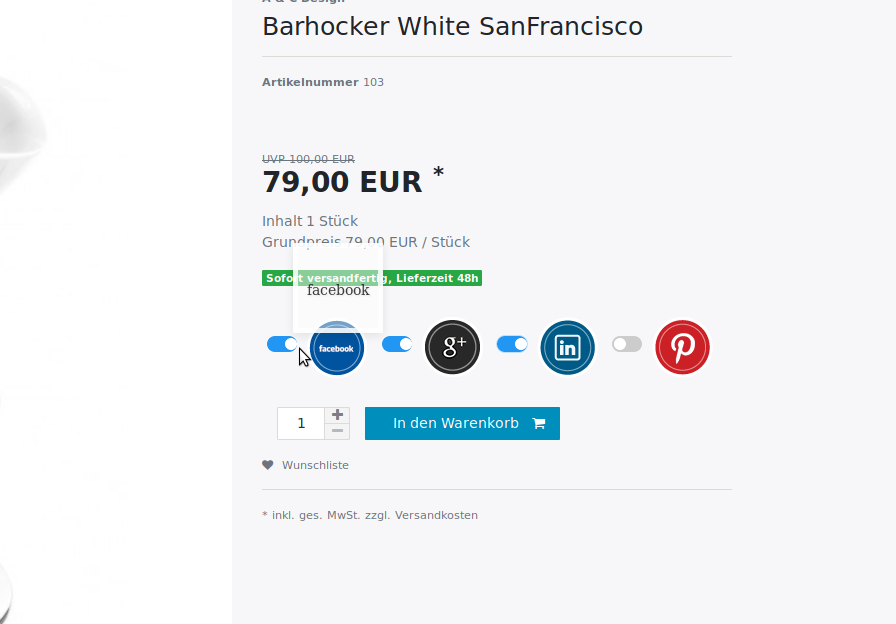Disable the Facebook sharing toggle

click(x=282, y=344)
